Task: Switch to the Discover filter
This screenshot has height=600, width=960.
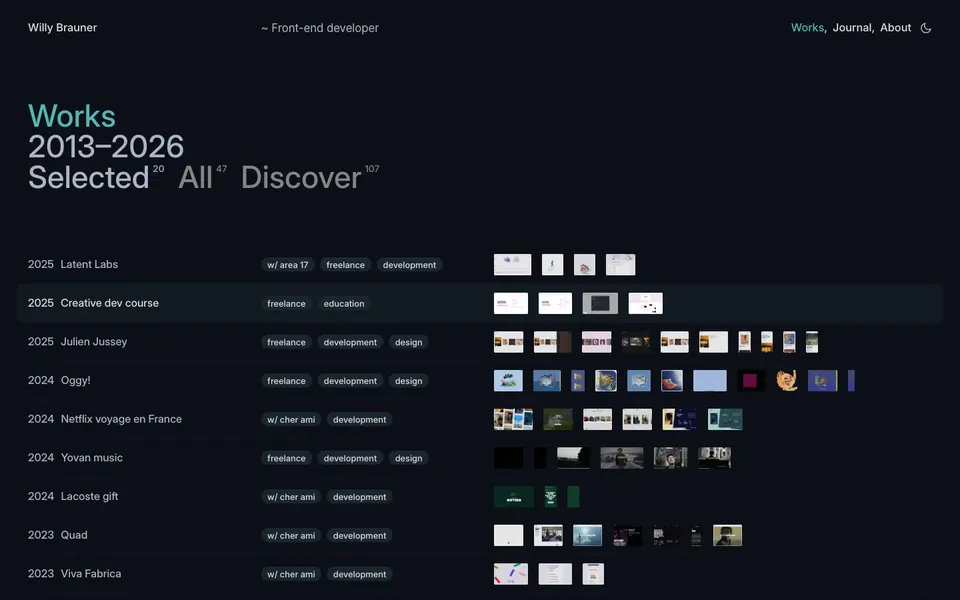Action: tap(301, 178)
